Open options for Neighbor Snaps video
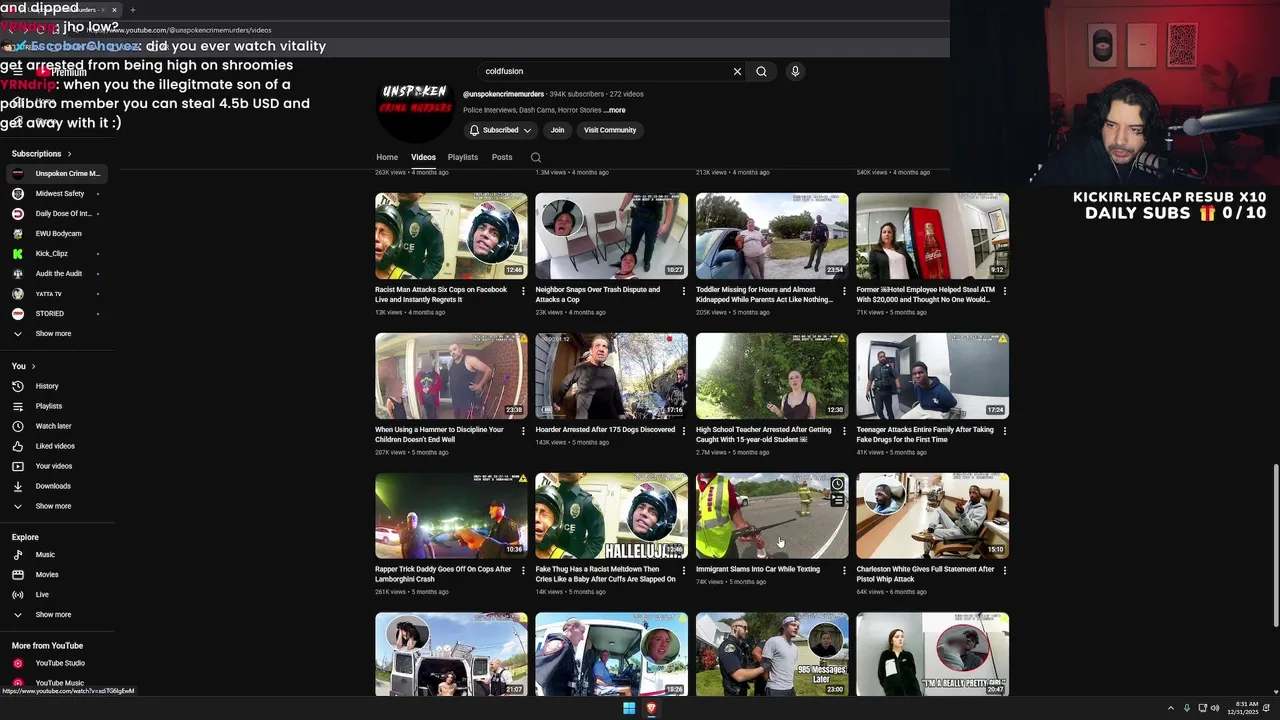The height and width of the screenshot is (720, 1280). 684,291
